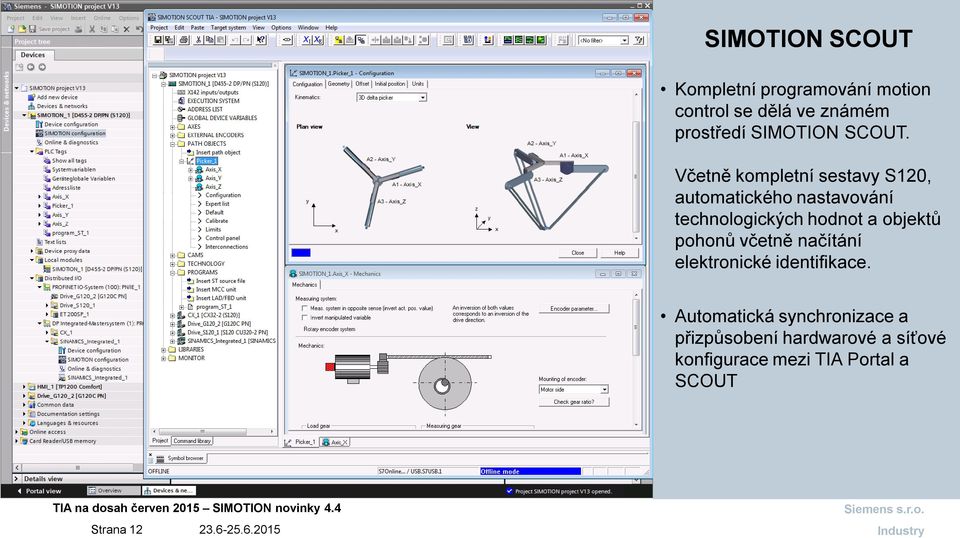Click back arrow icon in Devices pane
The height and width of the screenshot is (538, 960).
[31, 67]
